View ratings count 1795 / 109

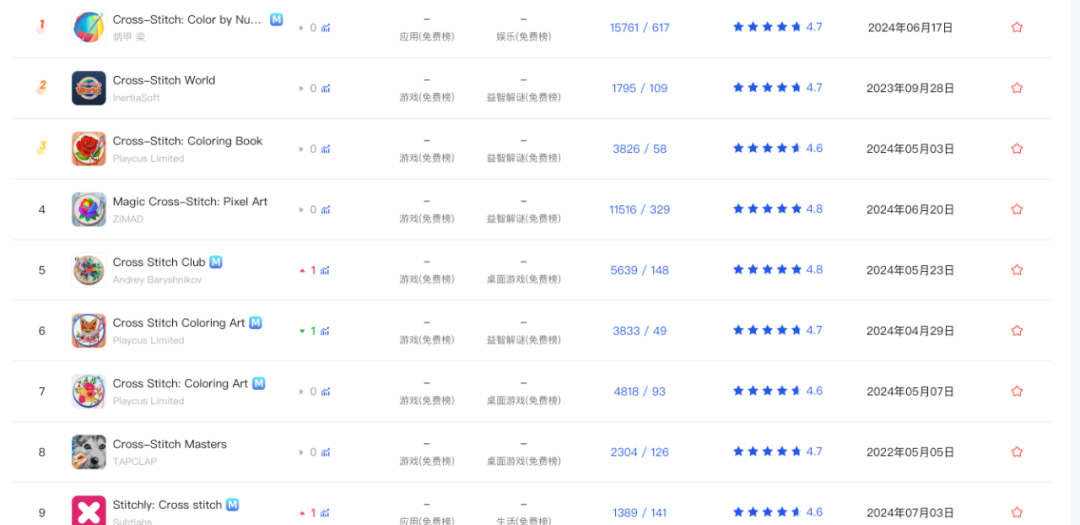click(x=639, y=88)
